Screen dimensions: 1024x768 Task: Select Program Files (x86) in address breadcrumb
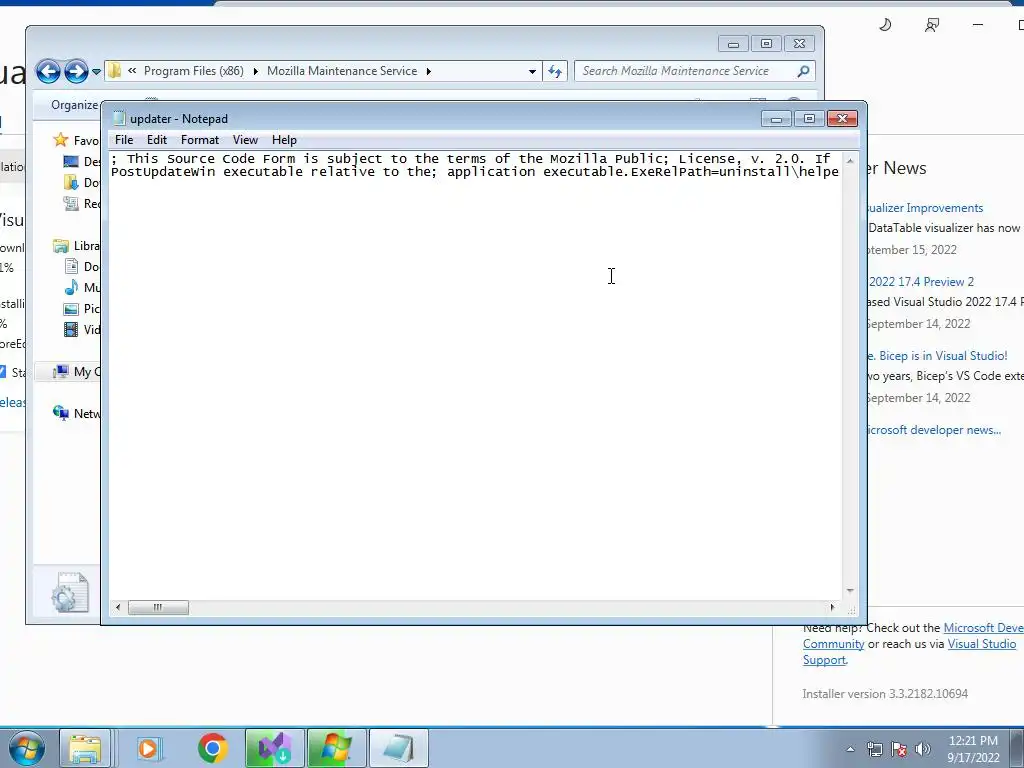(193, 71)
